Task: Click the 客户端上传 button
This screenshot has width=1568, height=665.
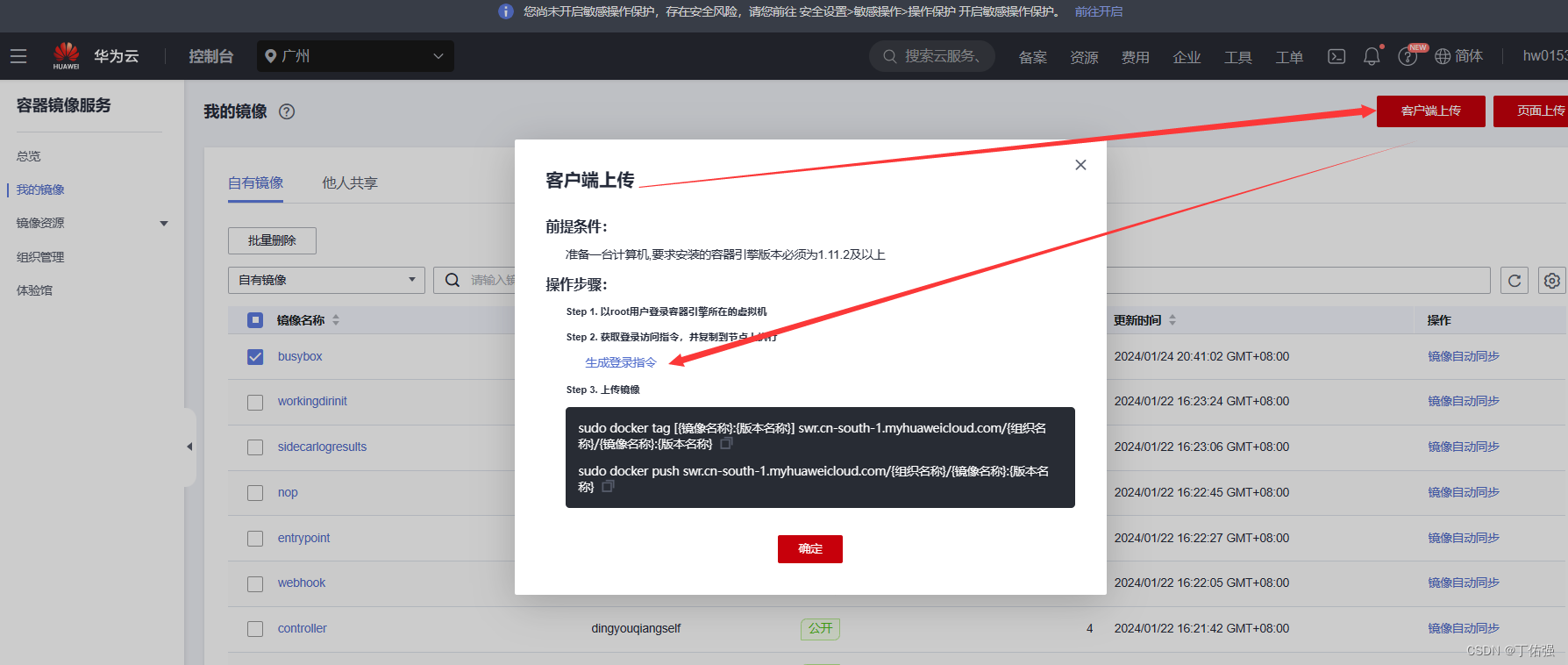Action: 1431,111
